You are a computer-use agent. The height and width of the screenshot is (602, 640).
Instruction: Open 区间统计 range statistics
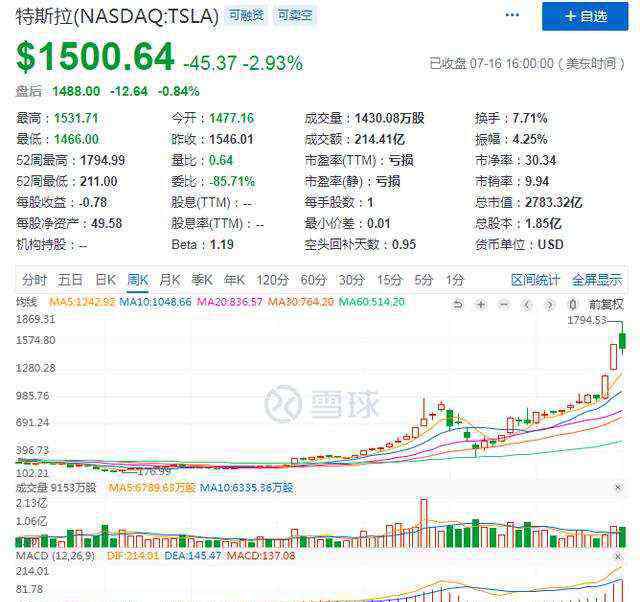click(x=535, y=280)
